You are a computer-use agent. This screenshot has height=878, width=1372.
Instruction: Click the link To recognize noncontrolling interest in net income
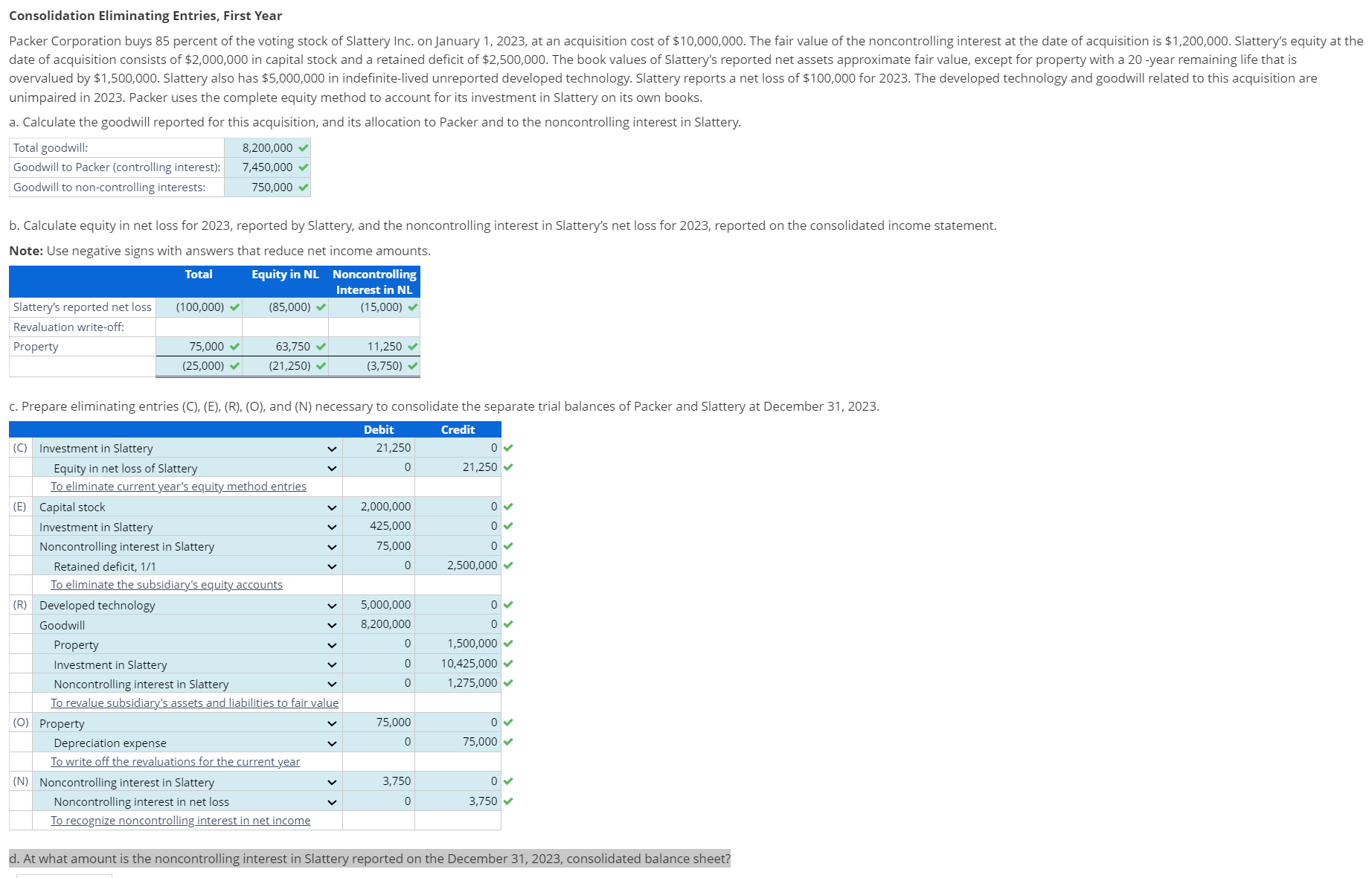tap(180, 820)
